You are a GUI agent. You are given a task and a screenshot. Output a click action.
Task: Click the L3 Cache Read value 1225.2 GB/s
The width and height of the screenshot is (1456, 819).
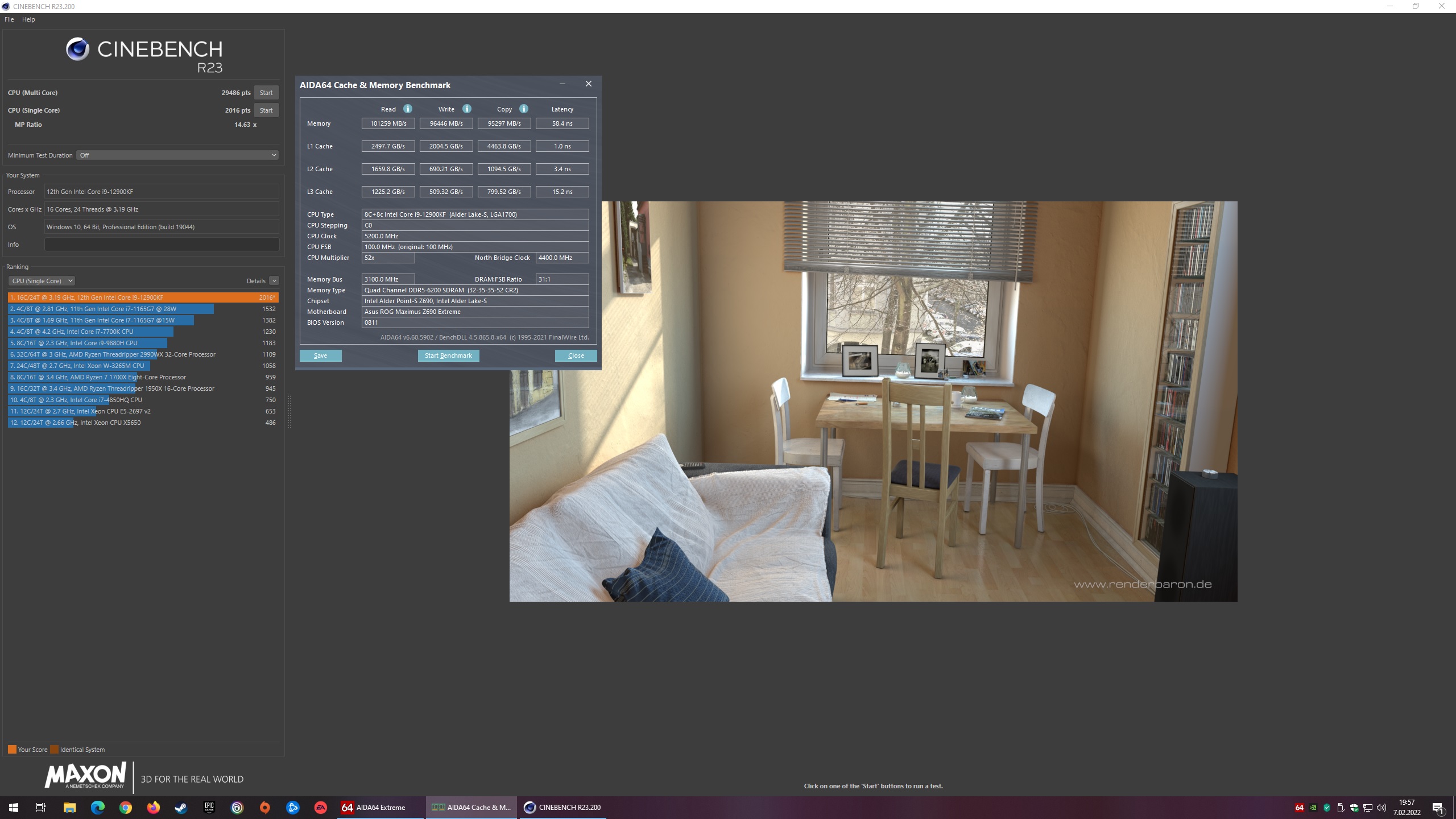(x=388, y=192)
